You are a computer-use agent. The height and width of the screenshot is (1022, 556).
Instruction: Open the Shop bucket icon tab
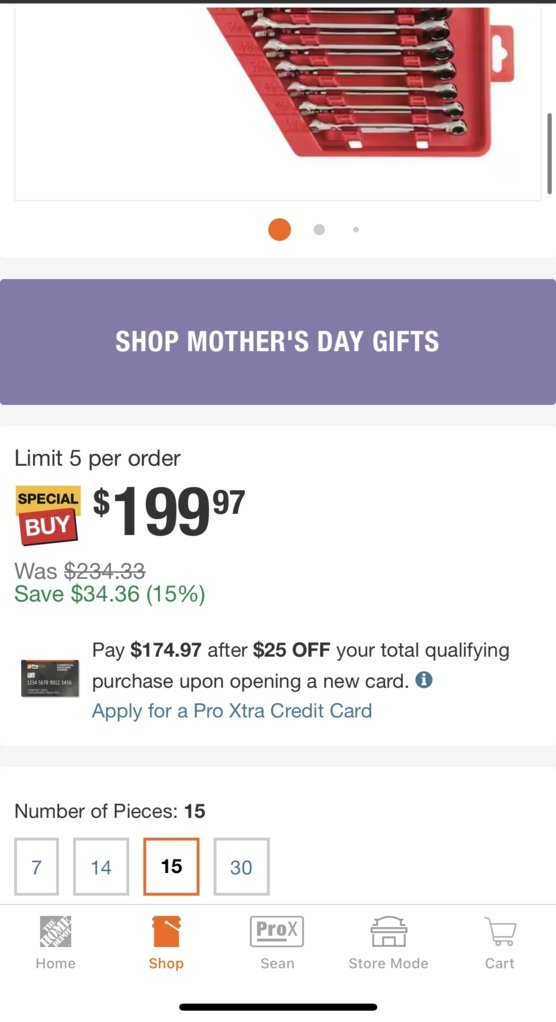(166, 931)
